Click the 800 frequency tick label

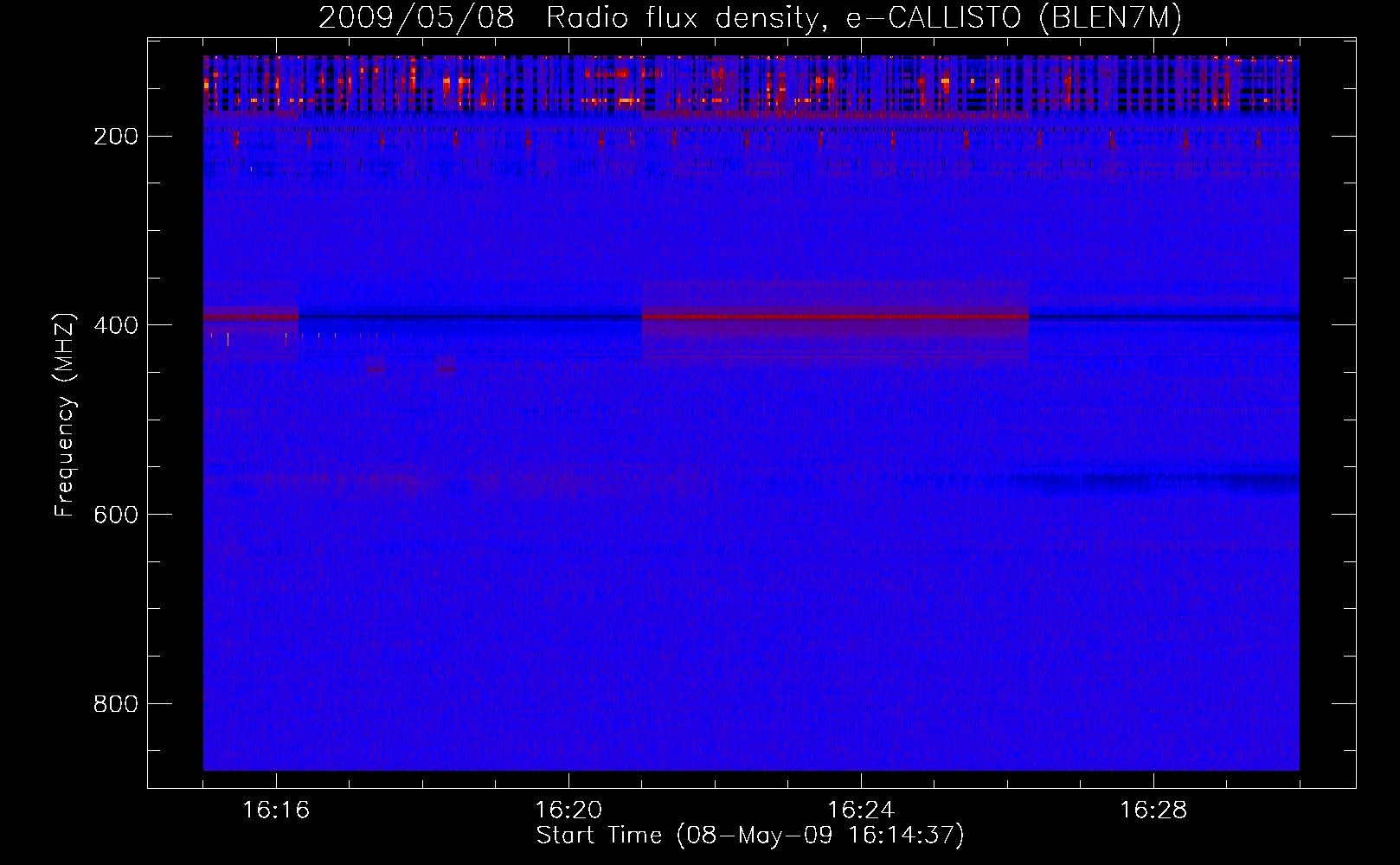pos(116,704)
